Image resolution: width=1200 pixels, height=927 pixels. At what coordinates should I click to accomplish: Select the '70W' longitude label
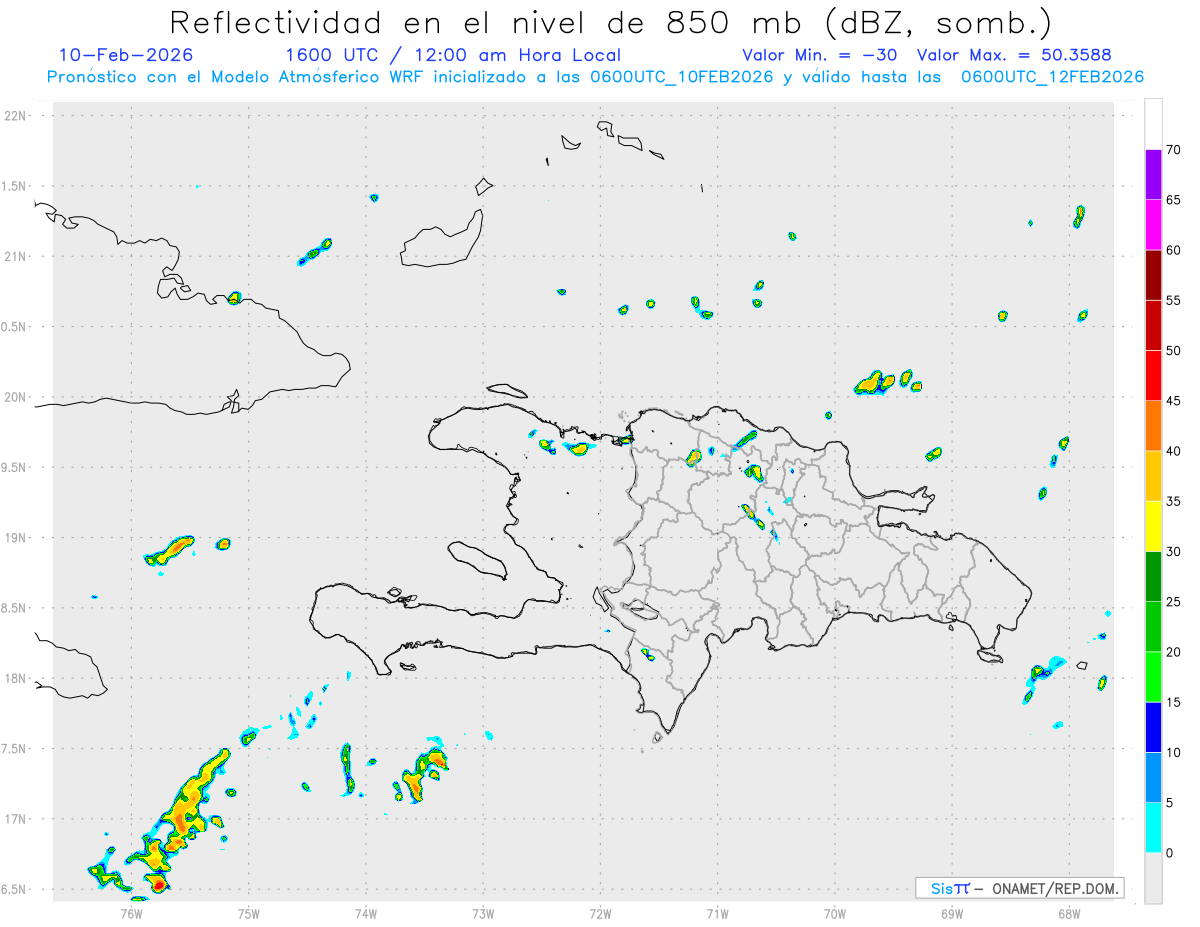coord(835,913)
